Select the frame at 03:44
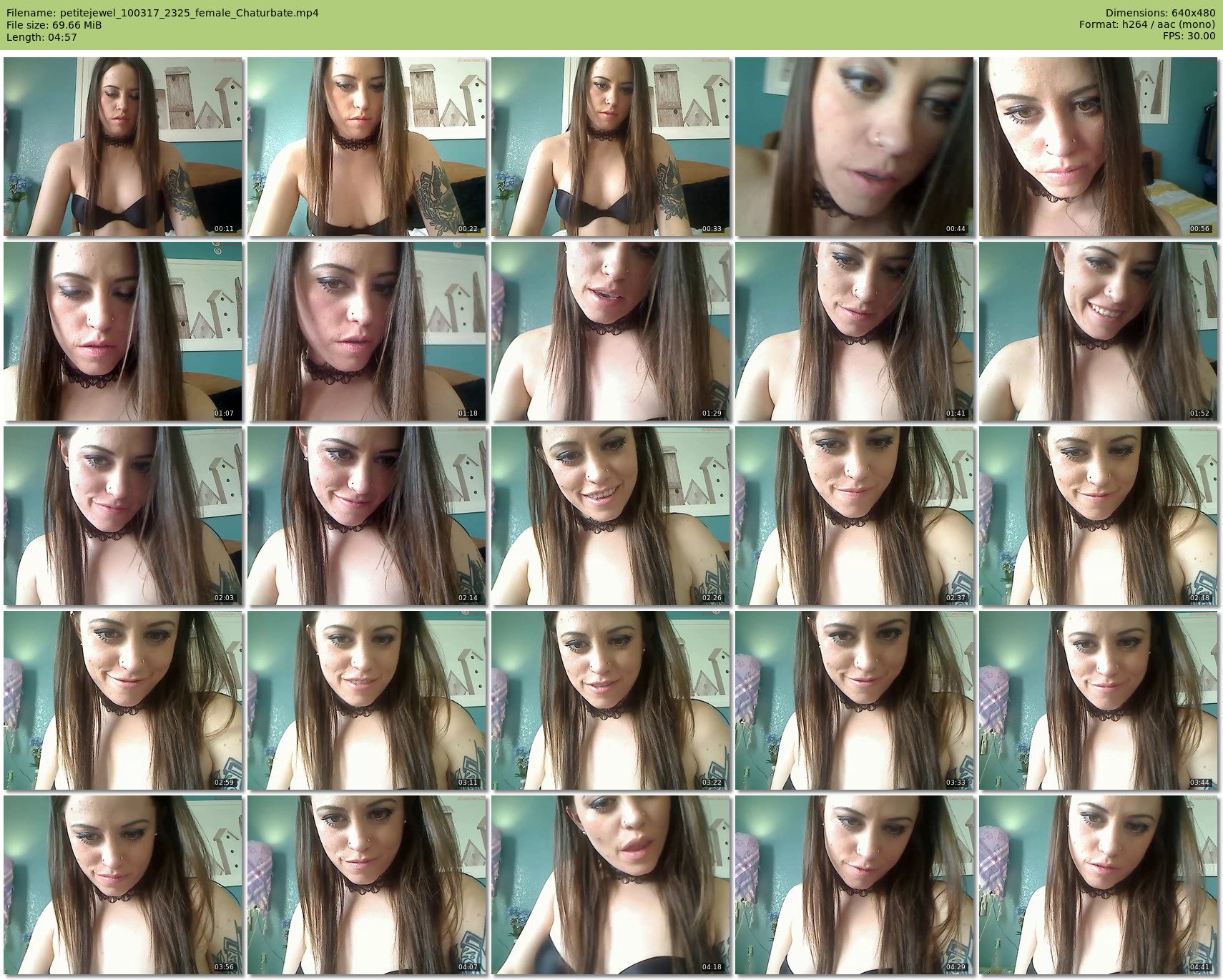The image size is (1223, 980). pos(1099,700)
